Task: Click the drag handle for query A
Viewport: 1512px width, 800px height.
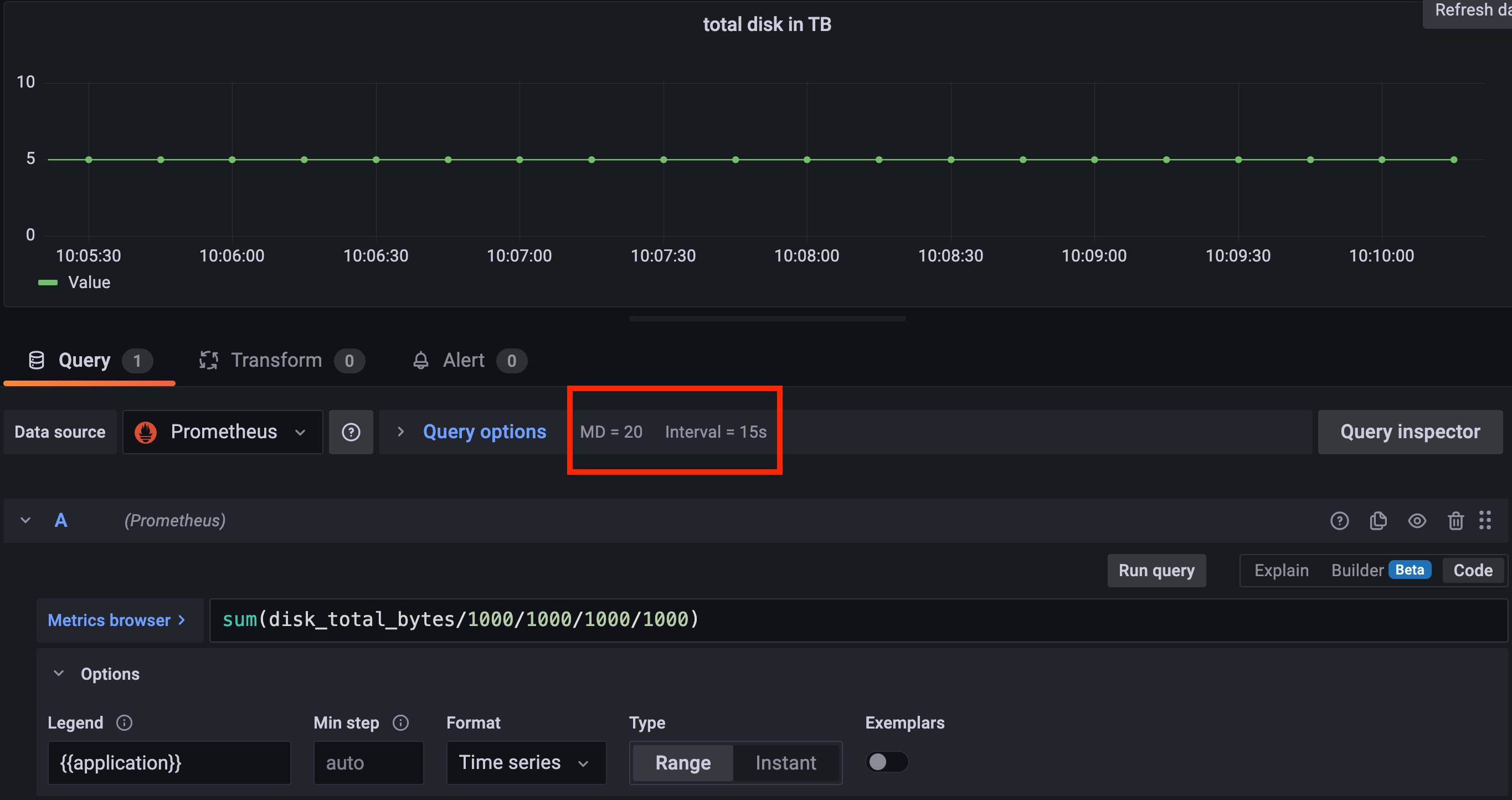Action: coord(1485,520)
